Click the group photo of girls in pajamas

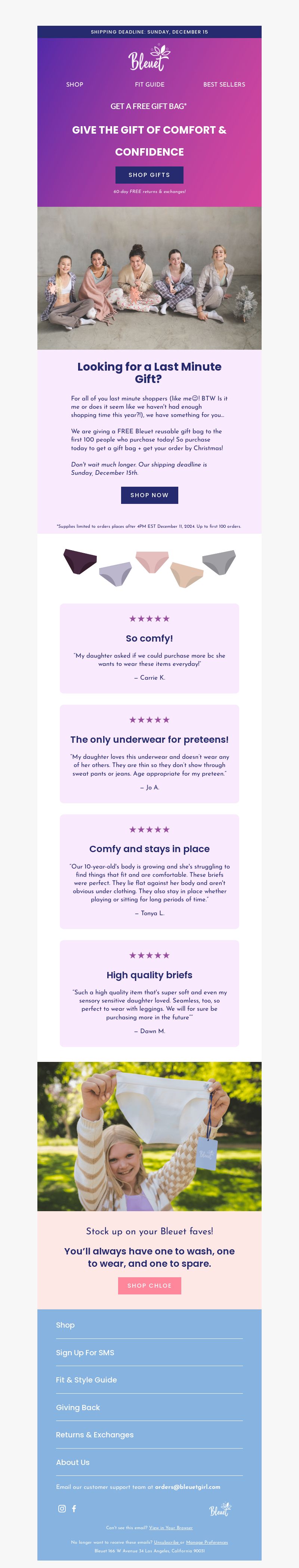[x=149, y=278]
